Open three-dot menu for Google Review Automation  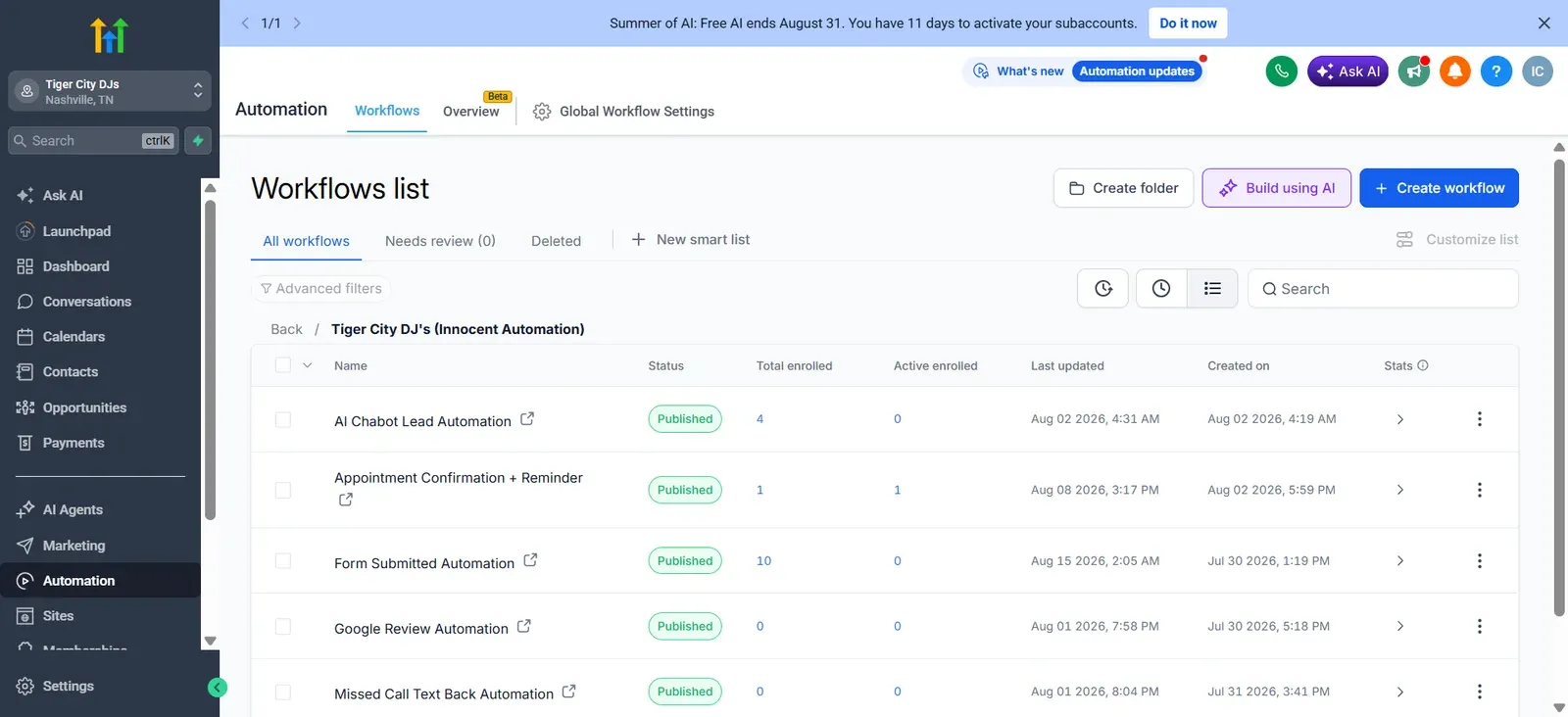click(1480, 626)
